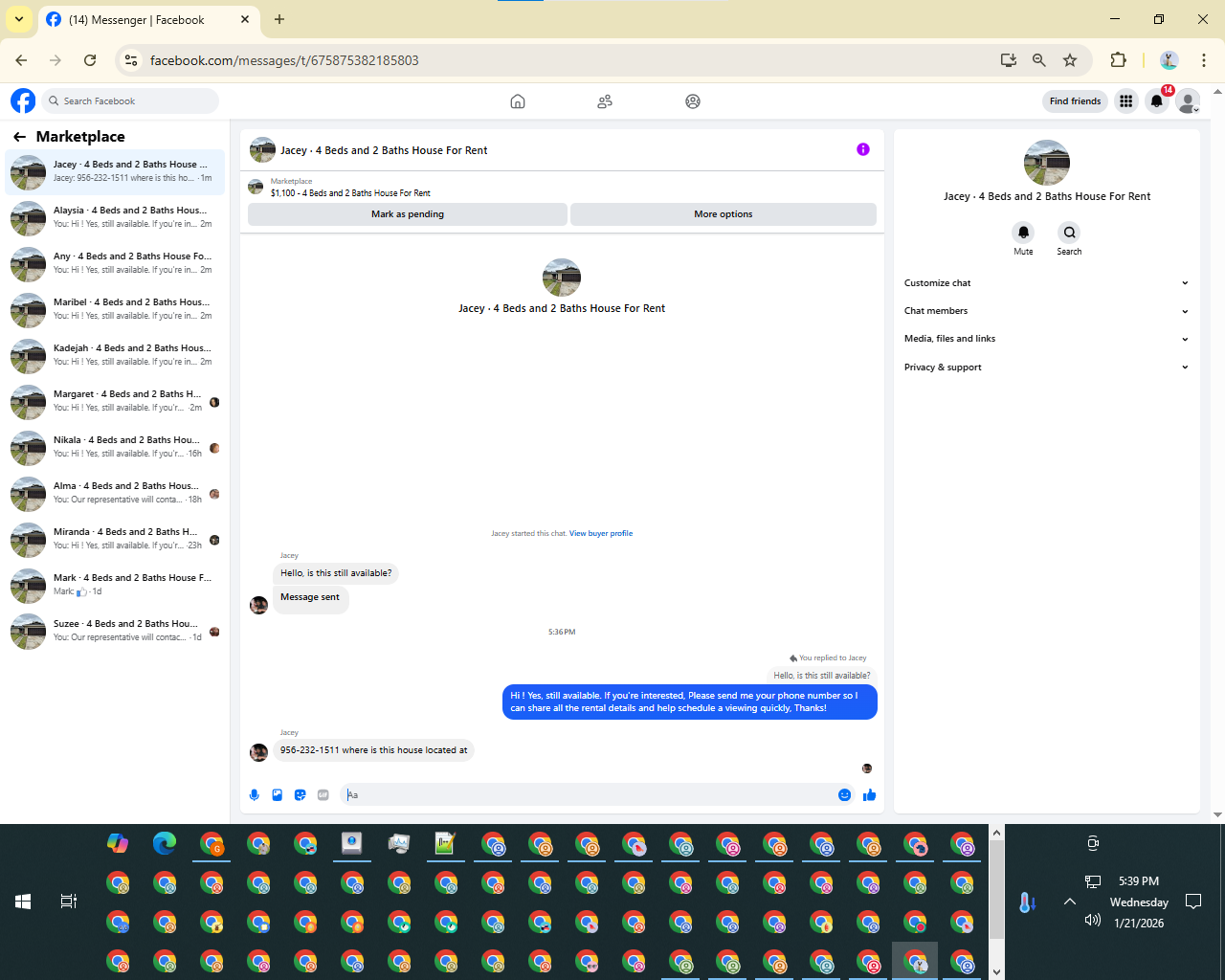Expand Customize chat section
The height and width of the screenshot is (980, 1225).
(1047, 283)
